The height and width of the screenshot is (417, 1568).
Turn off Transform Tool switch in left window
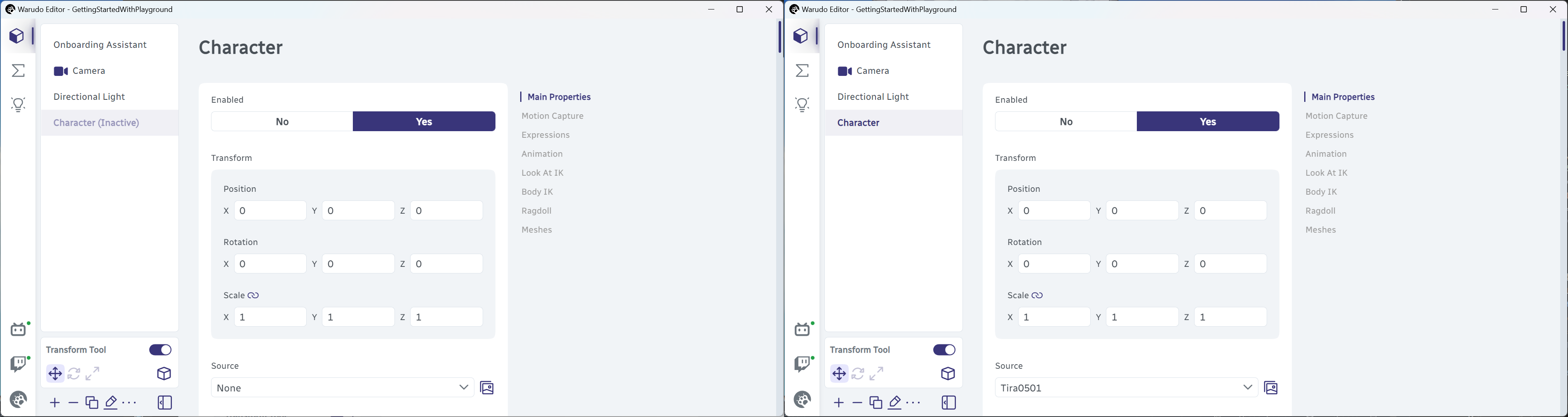click(x=161, y=349)
